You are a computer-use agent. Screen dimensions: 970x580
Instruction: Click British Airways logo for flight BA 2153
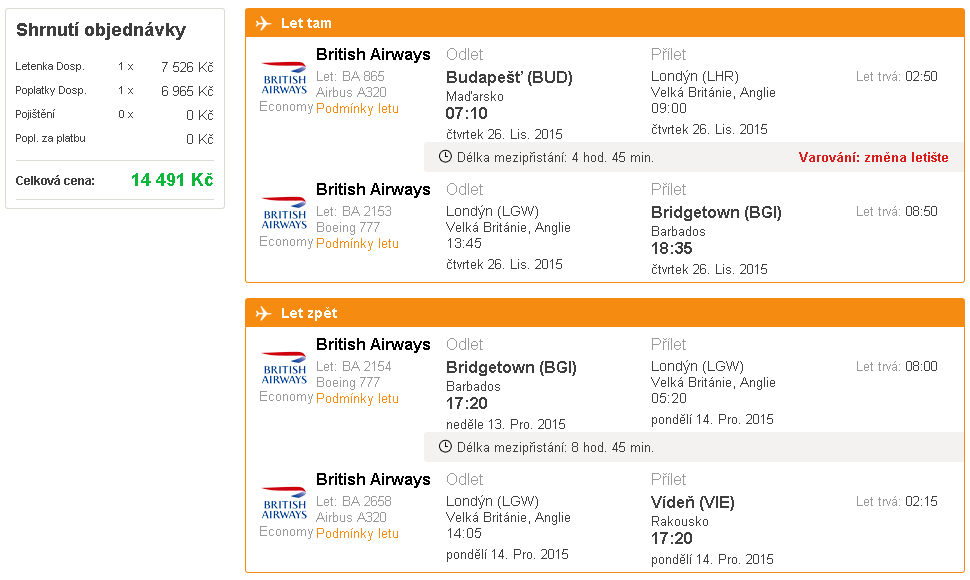tap(284, 213)
